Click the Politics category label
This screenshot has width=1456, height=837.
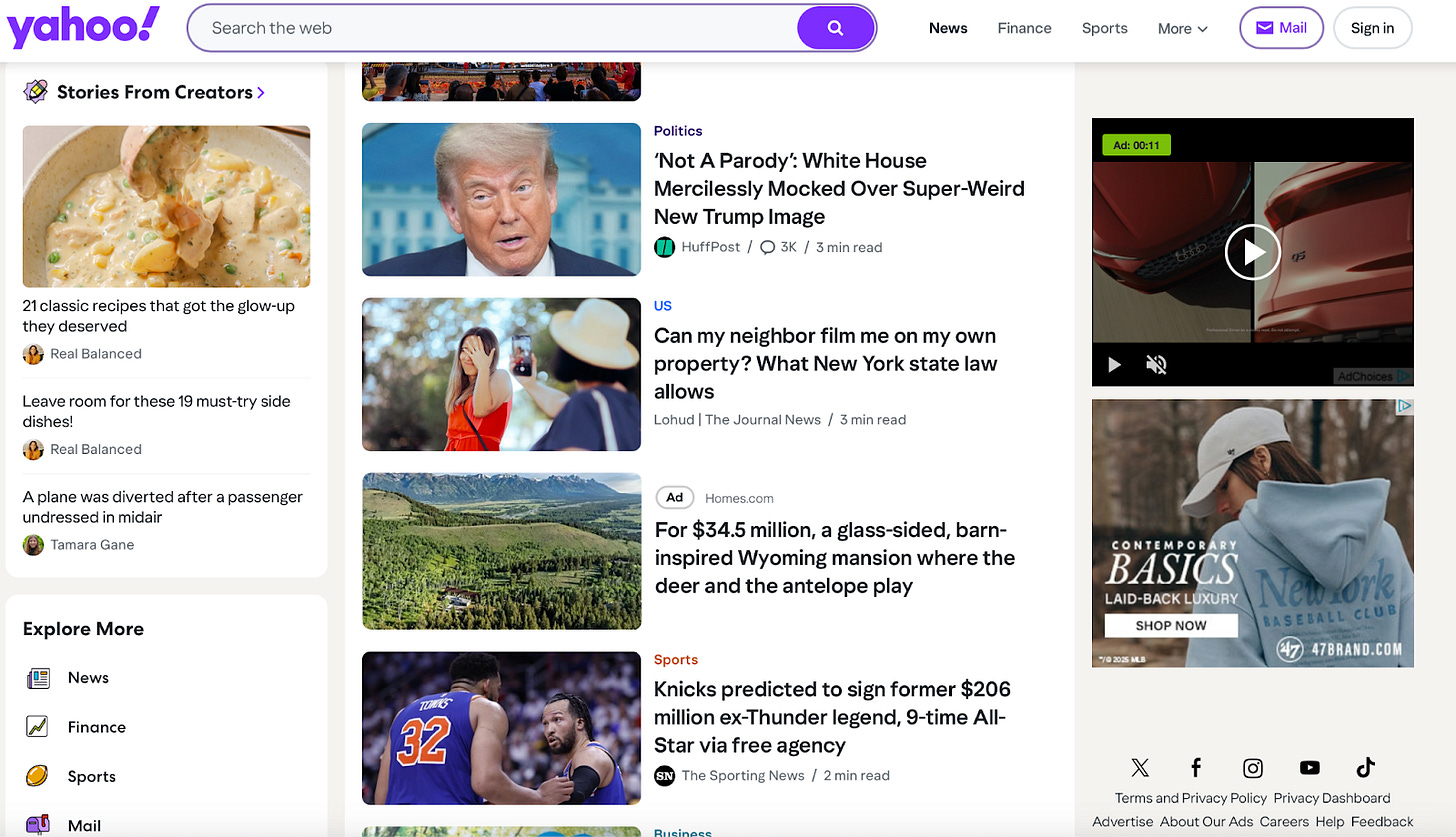pyautogui.click(x=678, y=131)
